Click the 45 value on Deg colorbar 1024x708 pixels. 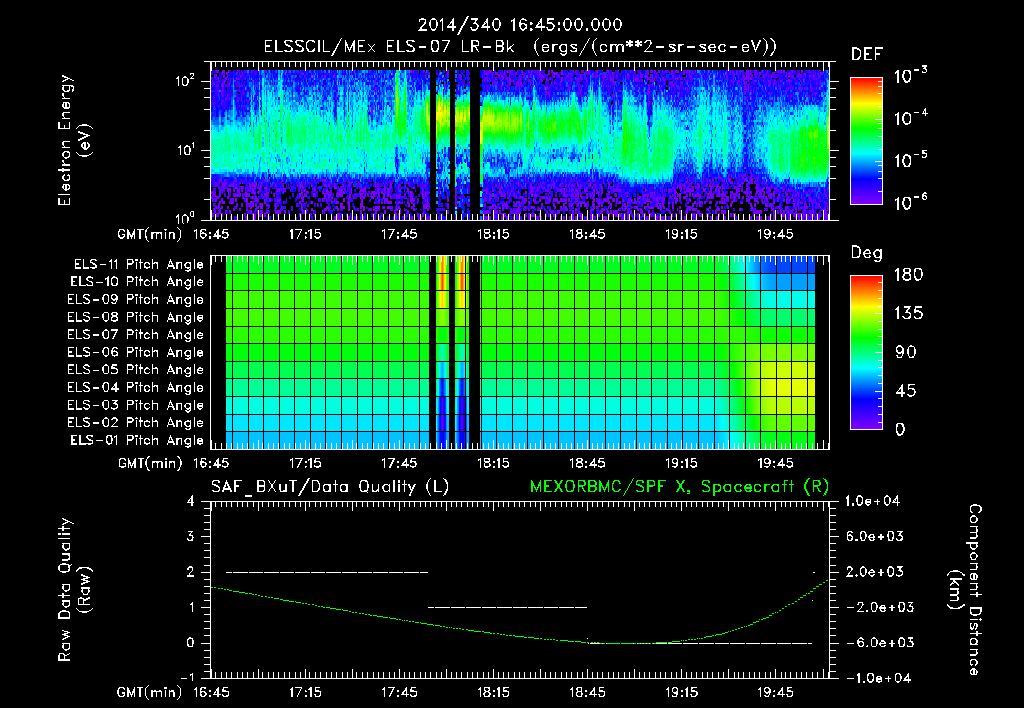(x=904, y=391)
